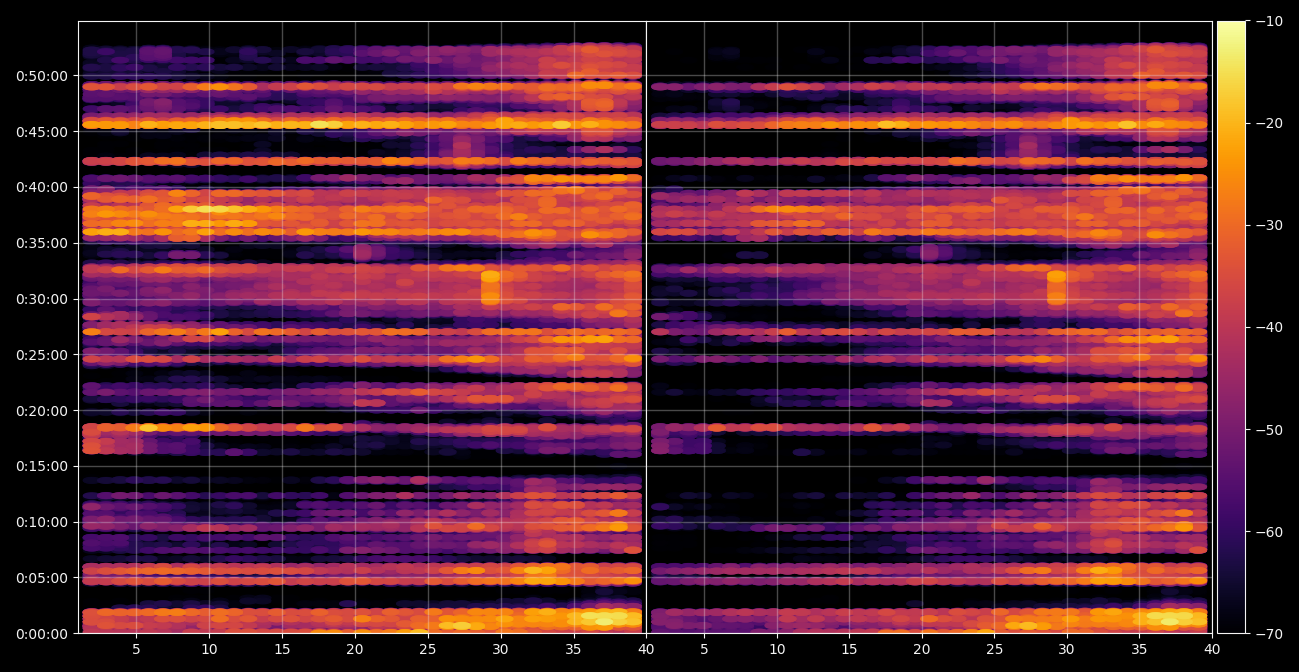Viewport: 1299px width, 672px height.
Task: Click the −70 colorbar tick label
Action: pos(1269,634)
